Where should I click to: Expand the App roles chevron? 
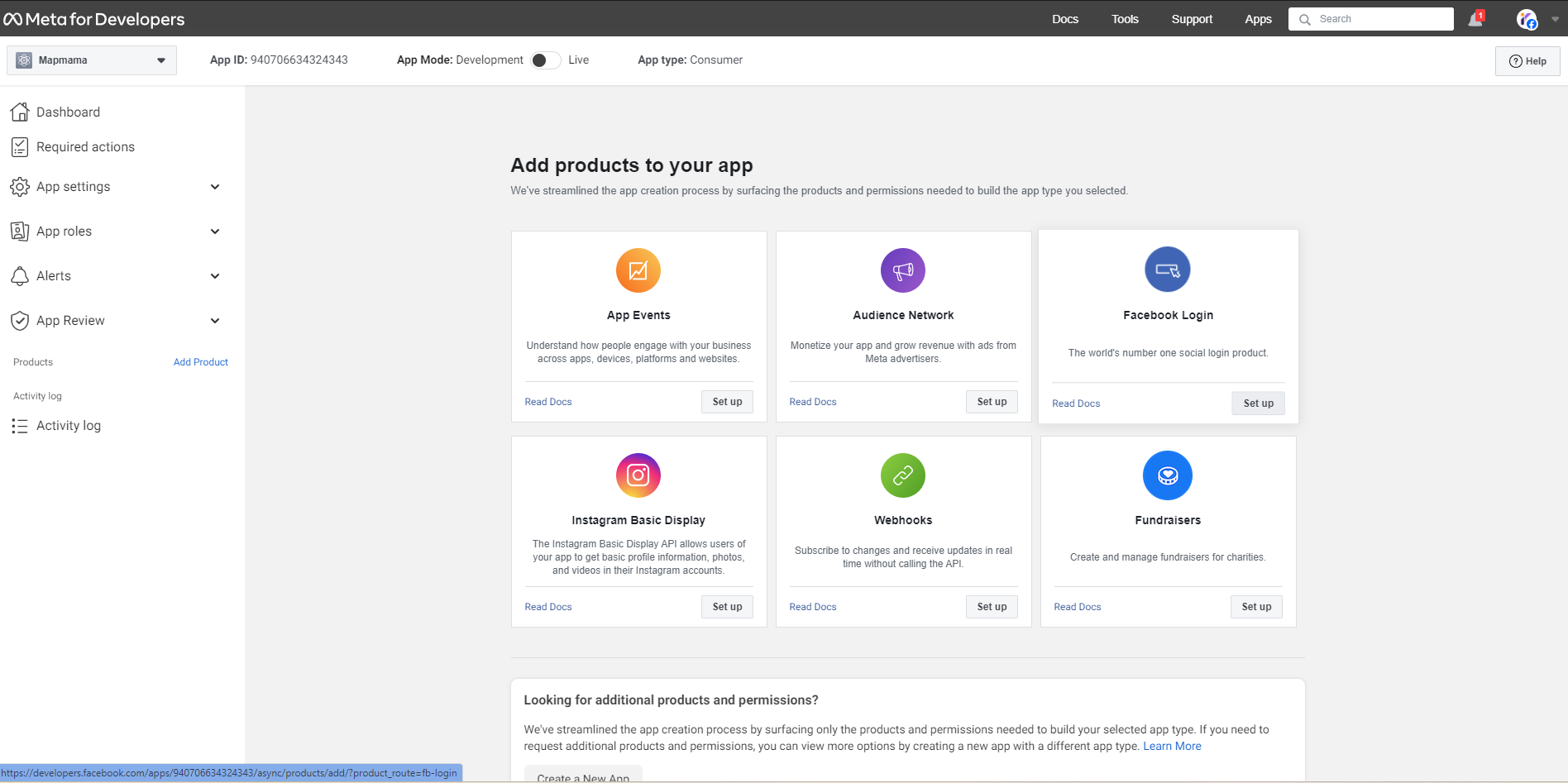coord(215,232)
